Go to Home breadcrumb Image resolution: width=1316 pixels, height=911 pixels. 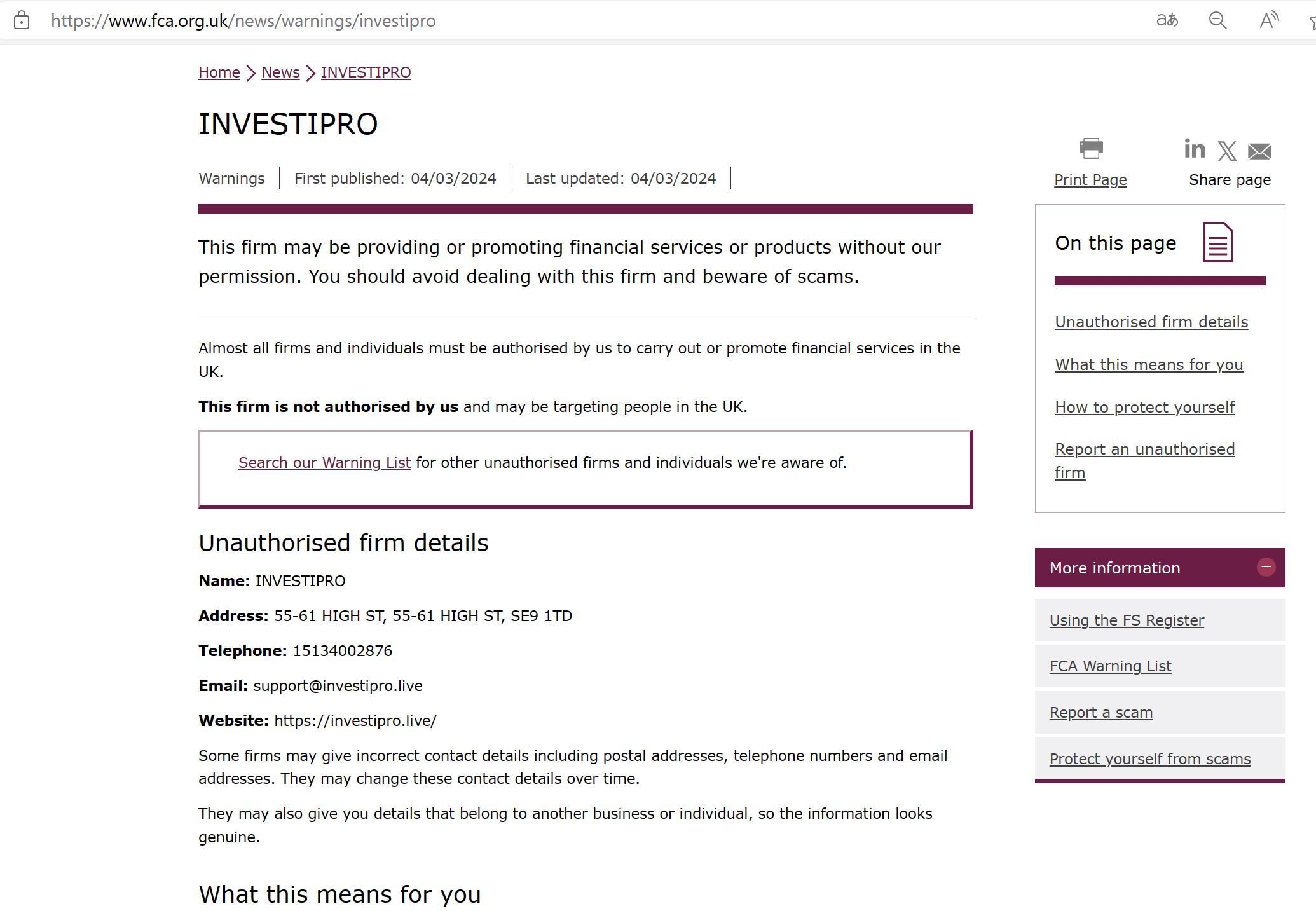click(219, 72)
